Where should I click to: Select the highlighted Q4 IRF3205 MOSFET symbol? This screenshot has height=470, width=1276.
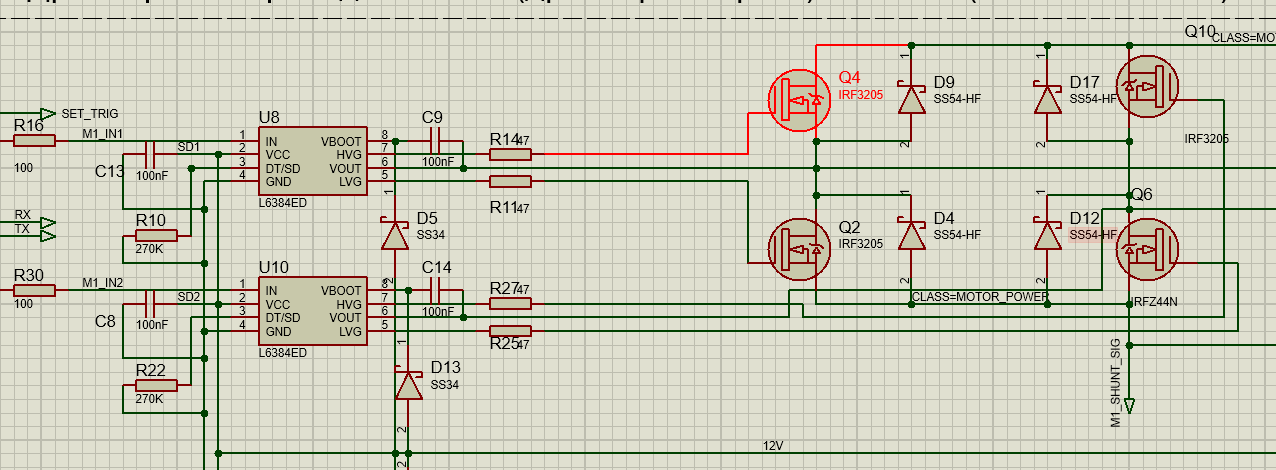pos(799,99)
